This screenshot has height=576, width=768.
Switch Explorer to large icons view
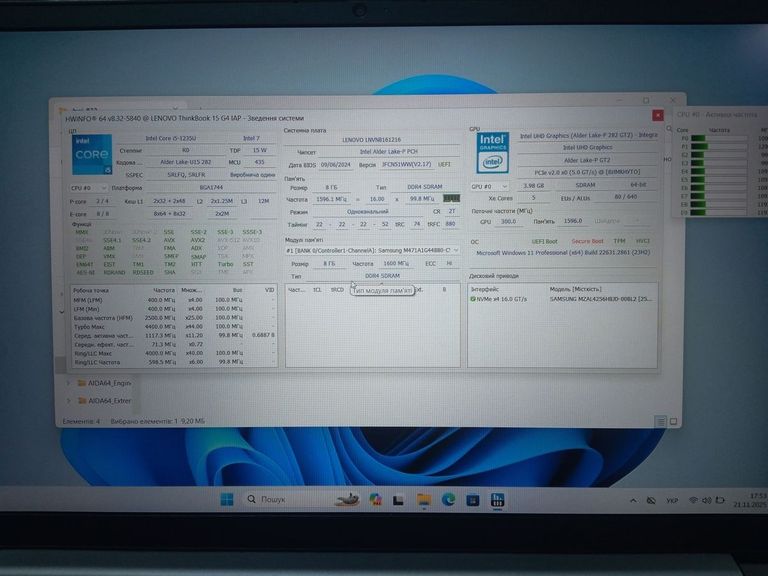point(673,421)
